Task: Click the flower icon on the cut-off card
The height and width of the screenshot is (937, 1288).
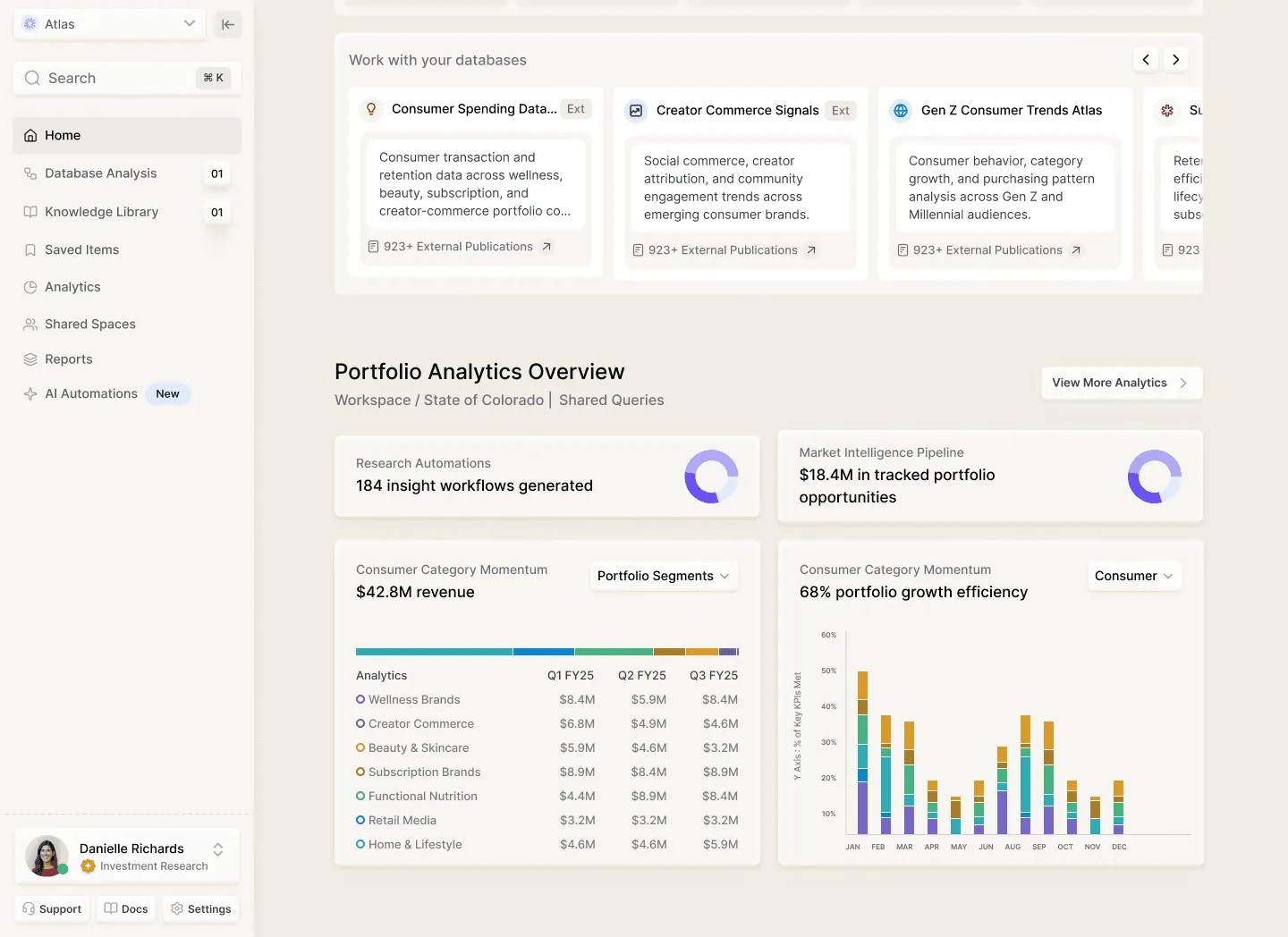Action: pyautogui.click(x=1167, y=111)
